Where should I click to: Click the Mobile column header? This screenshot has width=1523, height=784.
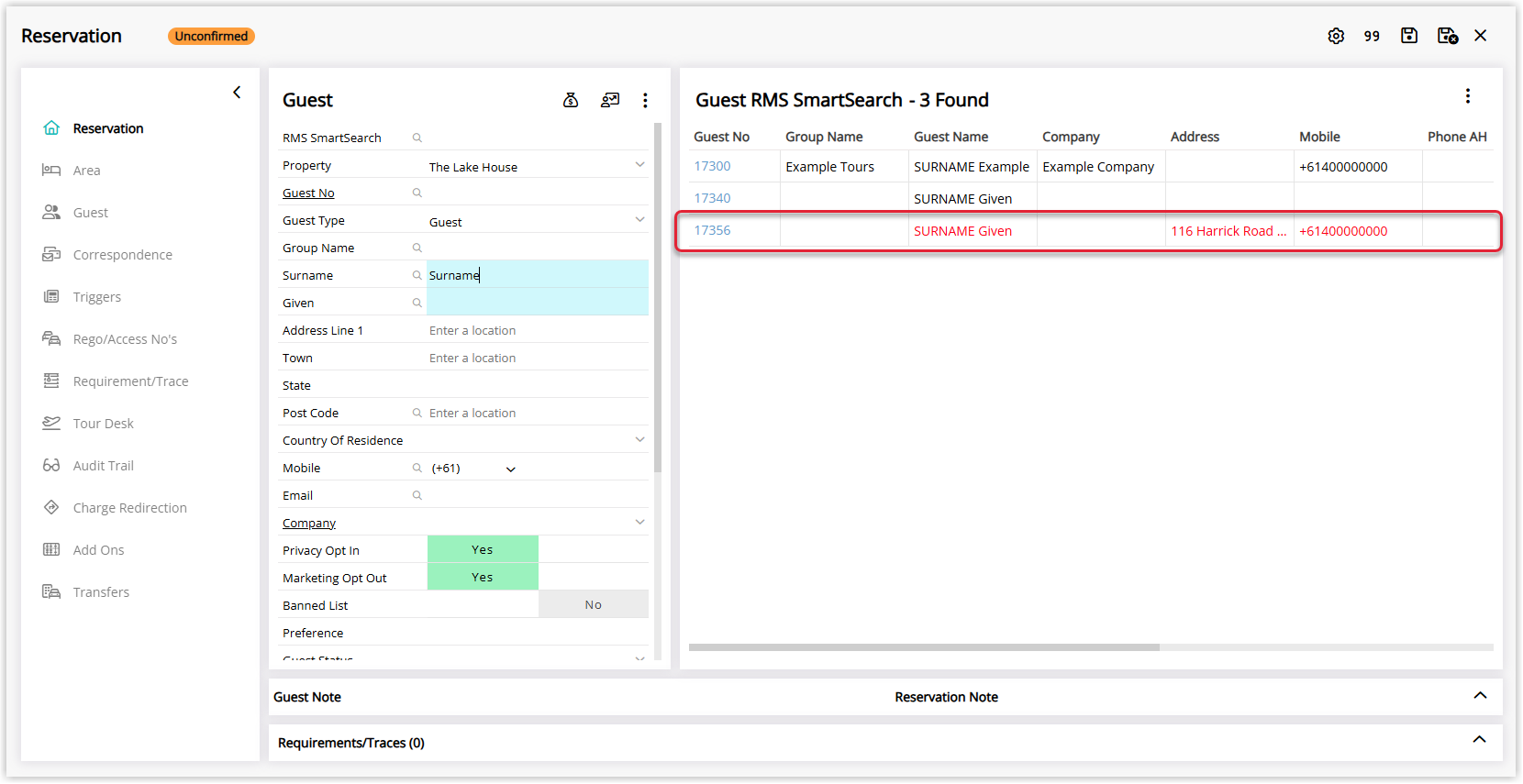point(1319,137)
